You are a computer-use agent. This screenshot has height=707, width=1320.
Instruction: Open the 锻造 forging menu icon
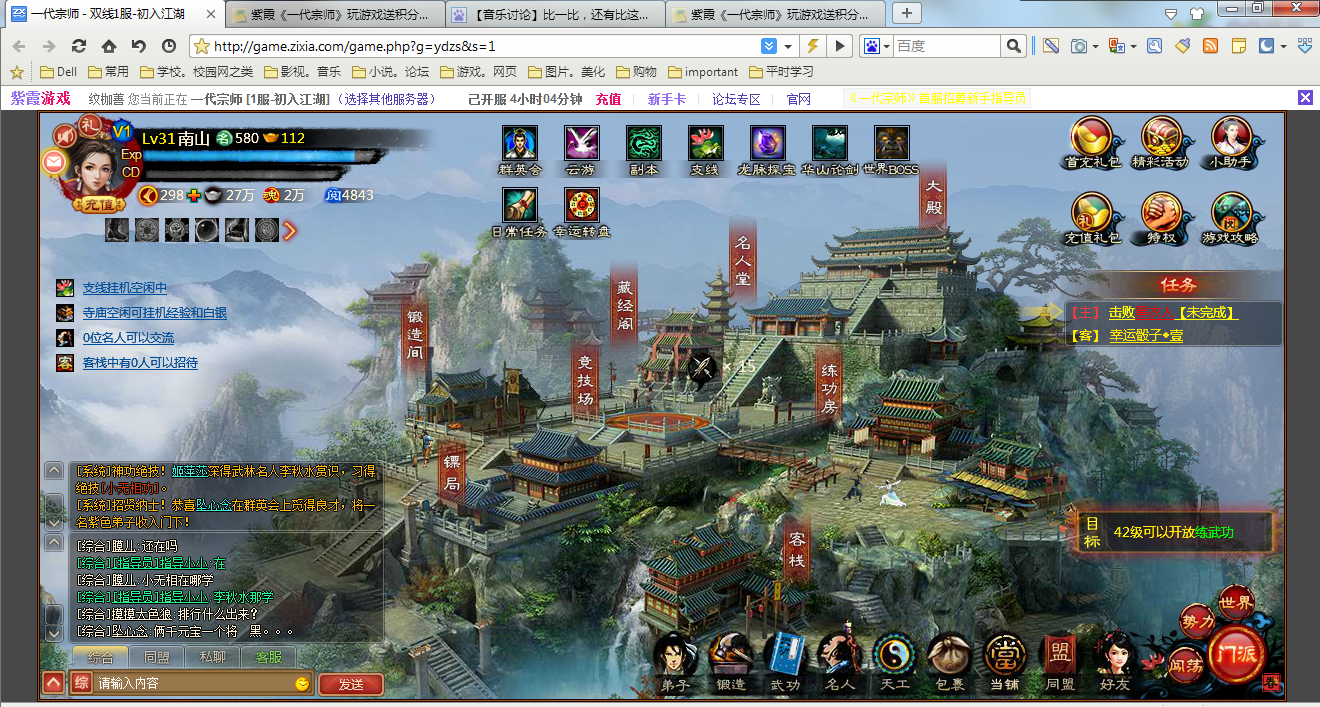tap(730, 662)
